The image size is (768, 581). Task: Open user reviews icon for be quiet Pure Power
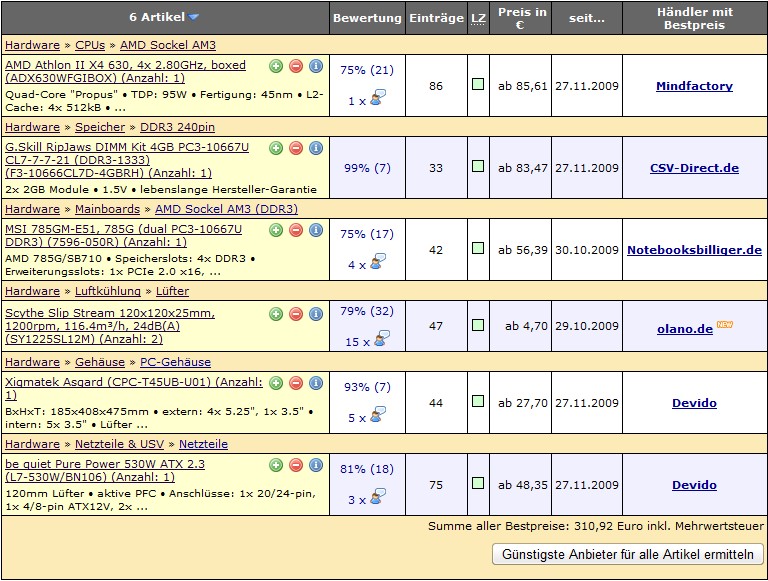pyautogui.click(x=378, y=497)
